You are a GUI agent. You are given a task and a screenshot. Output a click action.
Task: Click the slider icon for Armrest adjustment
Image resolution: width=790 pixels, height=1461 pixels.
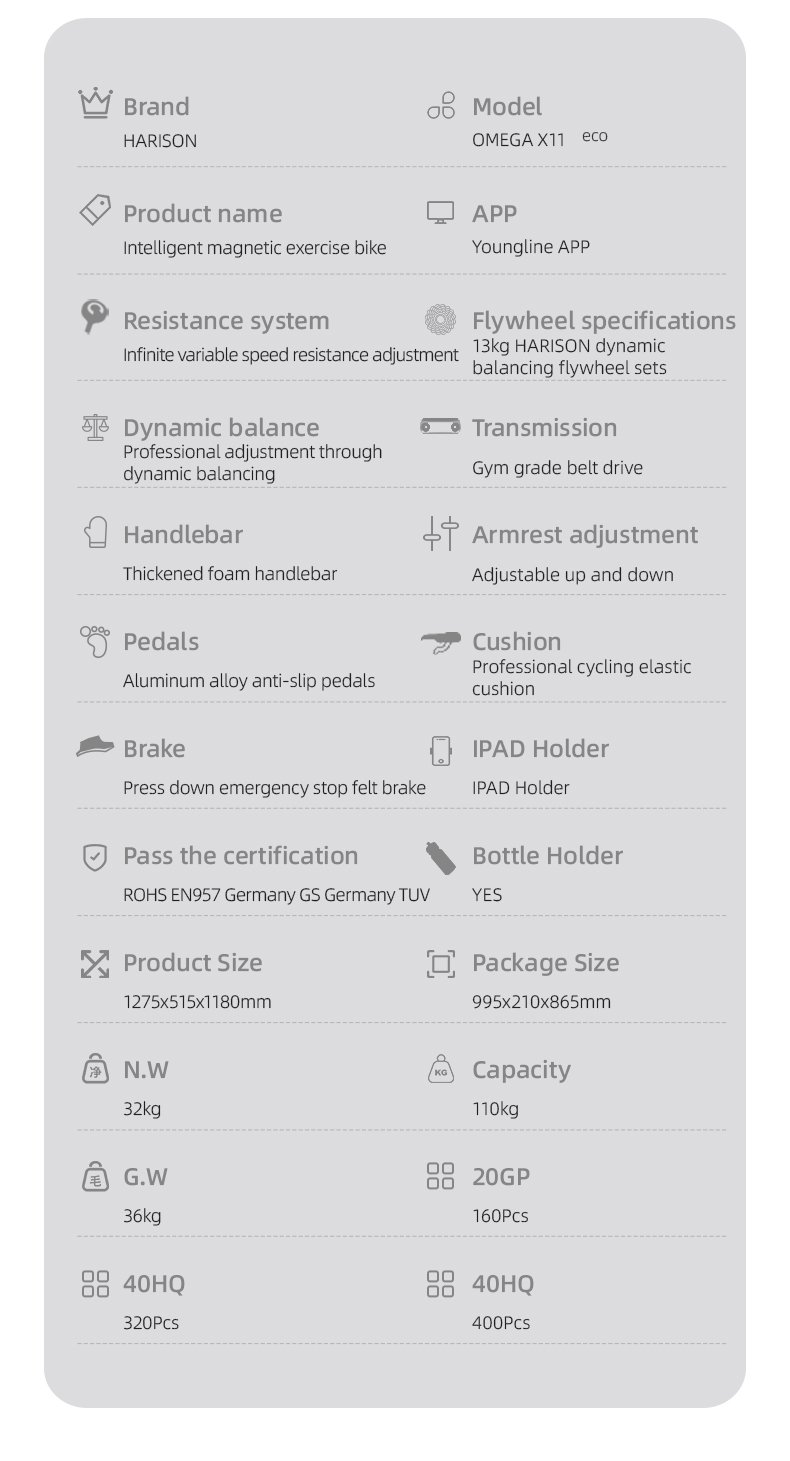click(440, 533)
